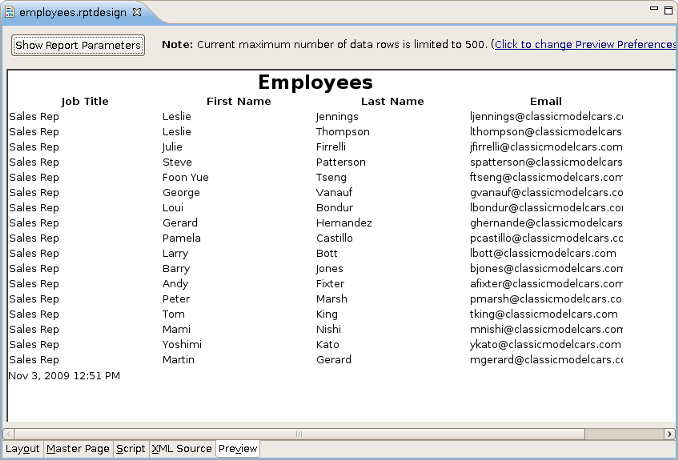This screenshot has width=678, height=460.
Task: Click the first name Peter
Action: pos(176,299)
